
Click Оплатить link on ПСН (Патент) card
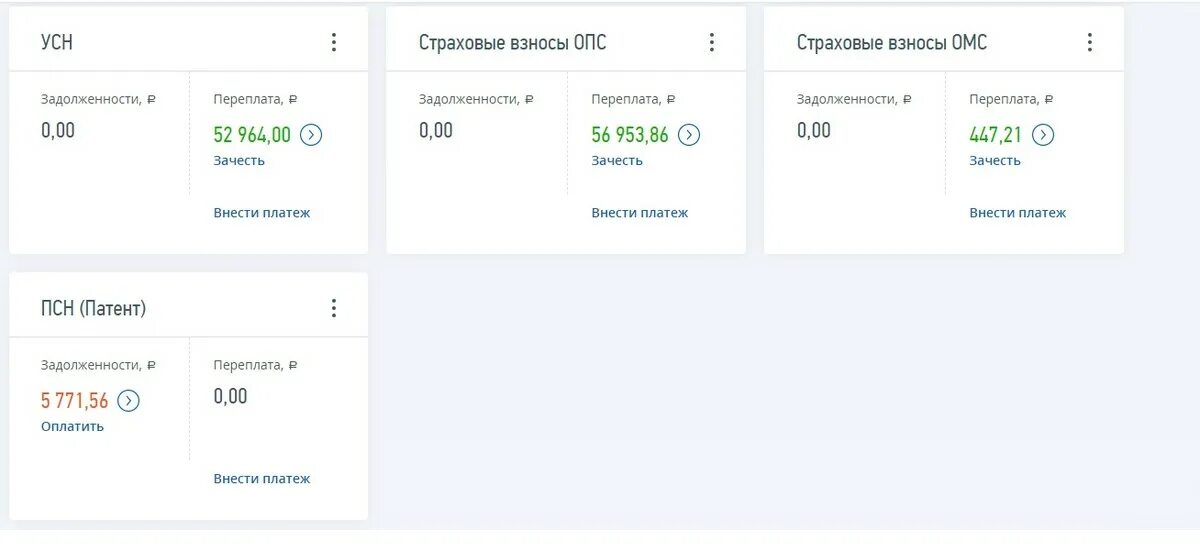(x=72, y=427)
